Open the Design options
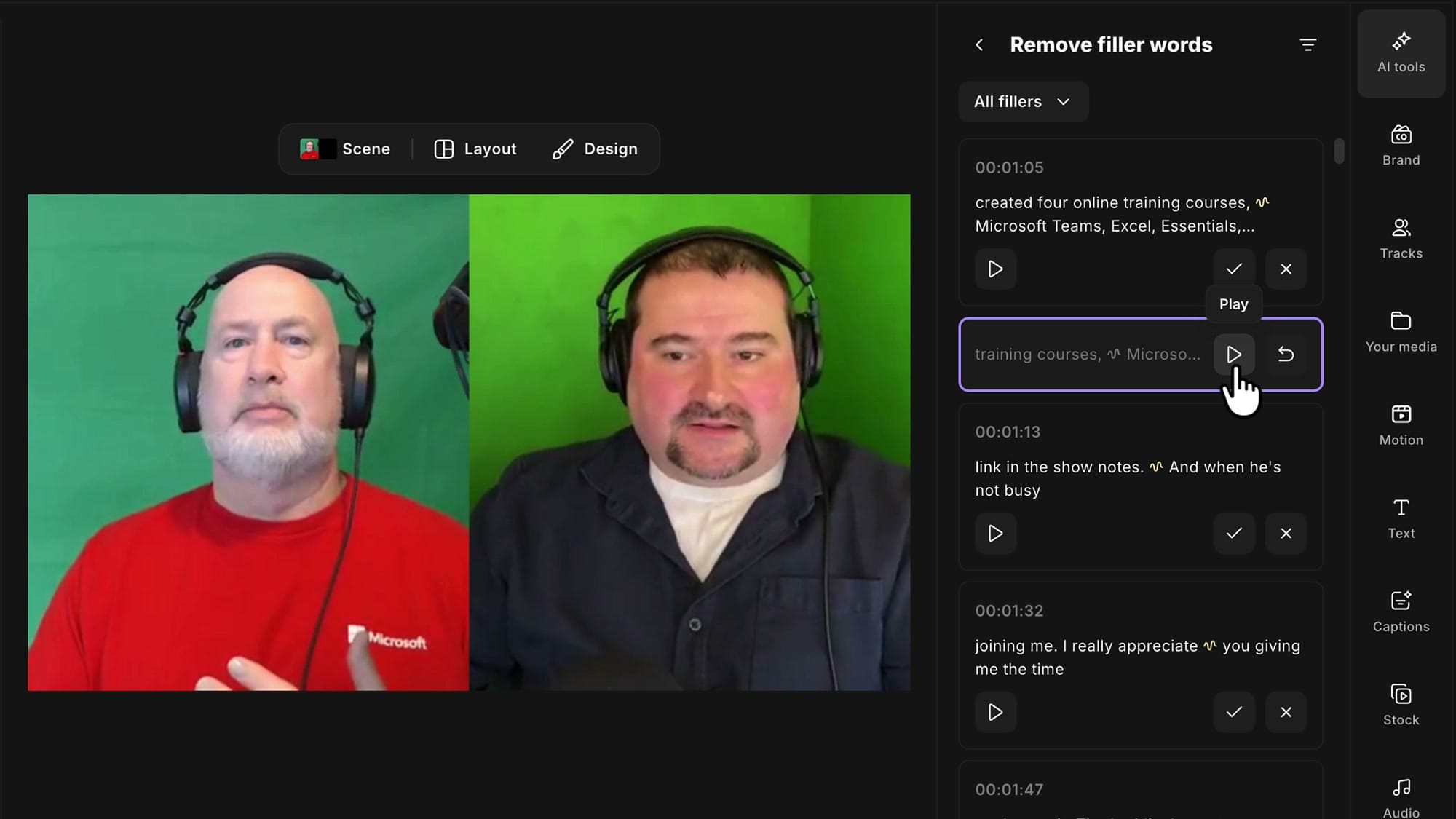The image size is (1456, 819). (x=595, y=149)
